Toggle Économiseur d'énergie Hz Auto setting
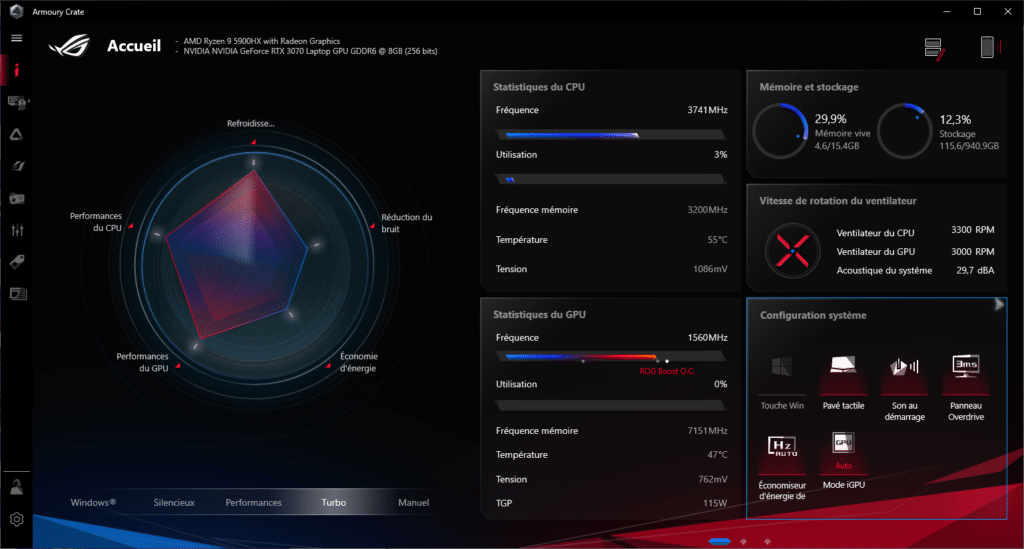Screen dimensions: 1024x549 (782, 467)
